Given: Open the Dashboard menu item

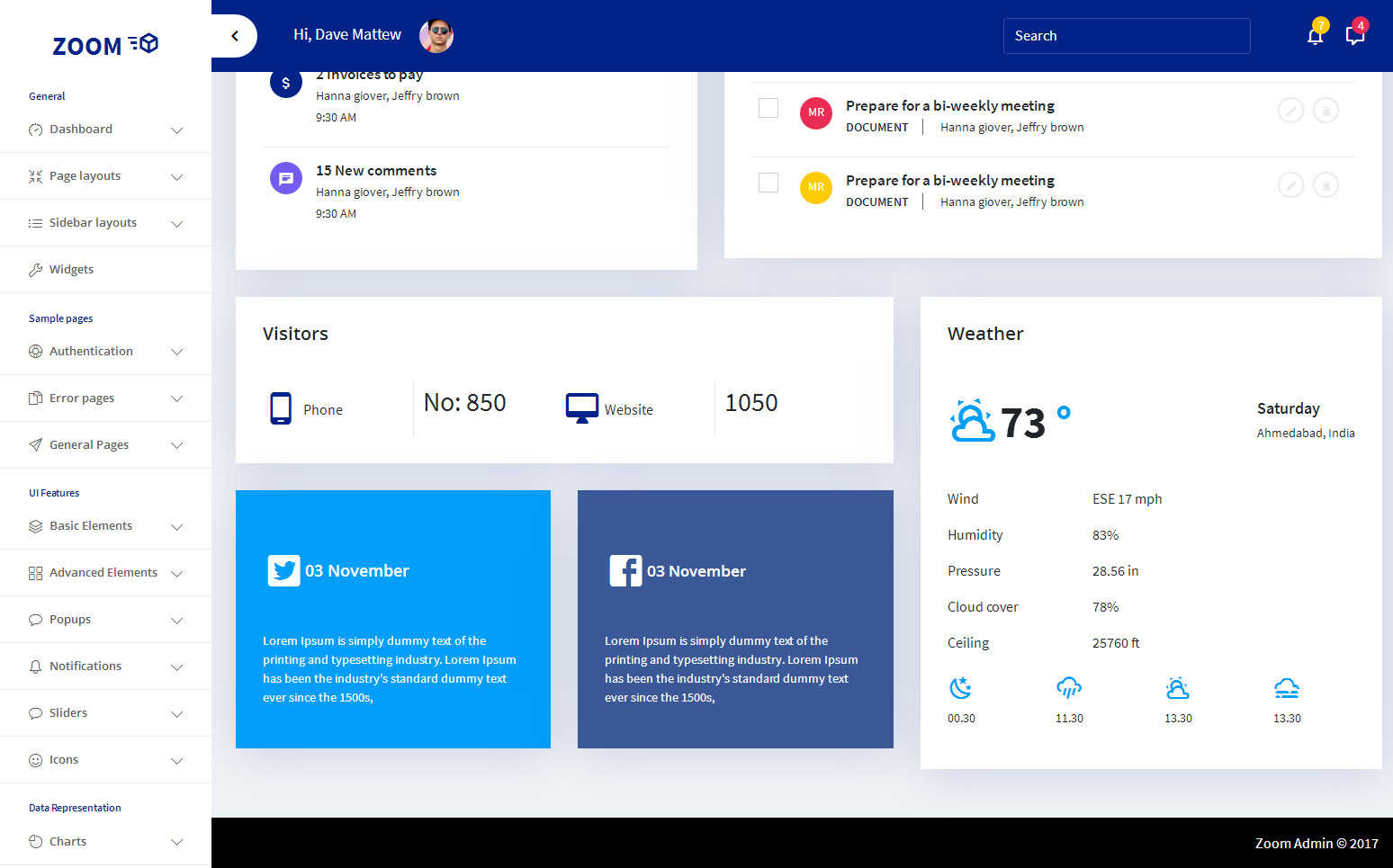Looking at the screenshot, I should (x=105, y=130).
